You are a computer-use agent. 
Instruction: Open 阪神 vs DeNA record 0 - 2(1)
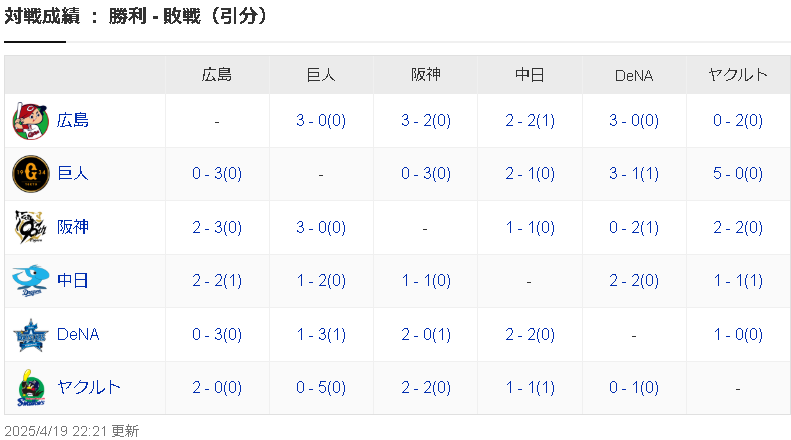[634, 228]
